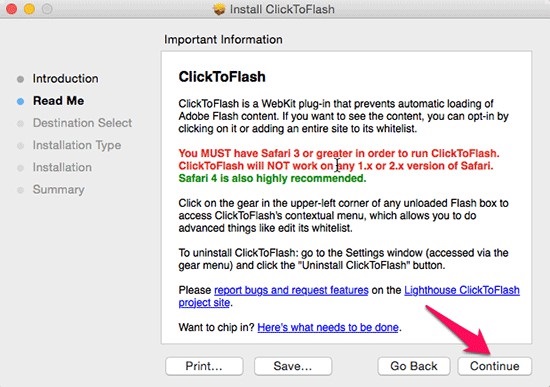Image resolution: width=550 pixels, height=387 pixels.
Task: Go Back to the previous step
Action: (x=414, y=366)
